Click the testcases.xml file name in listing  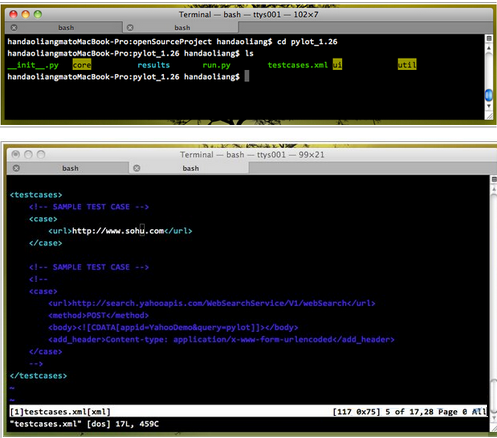(298, 65)
